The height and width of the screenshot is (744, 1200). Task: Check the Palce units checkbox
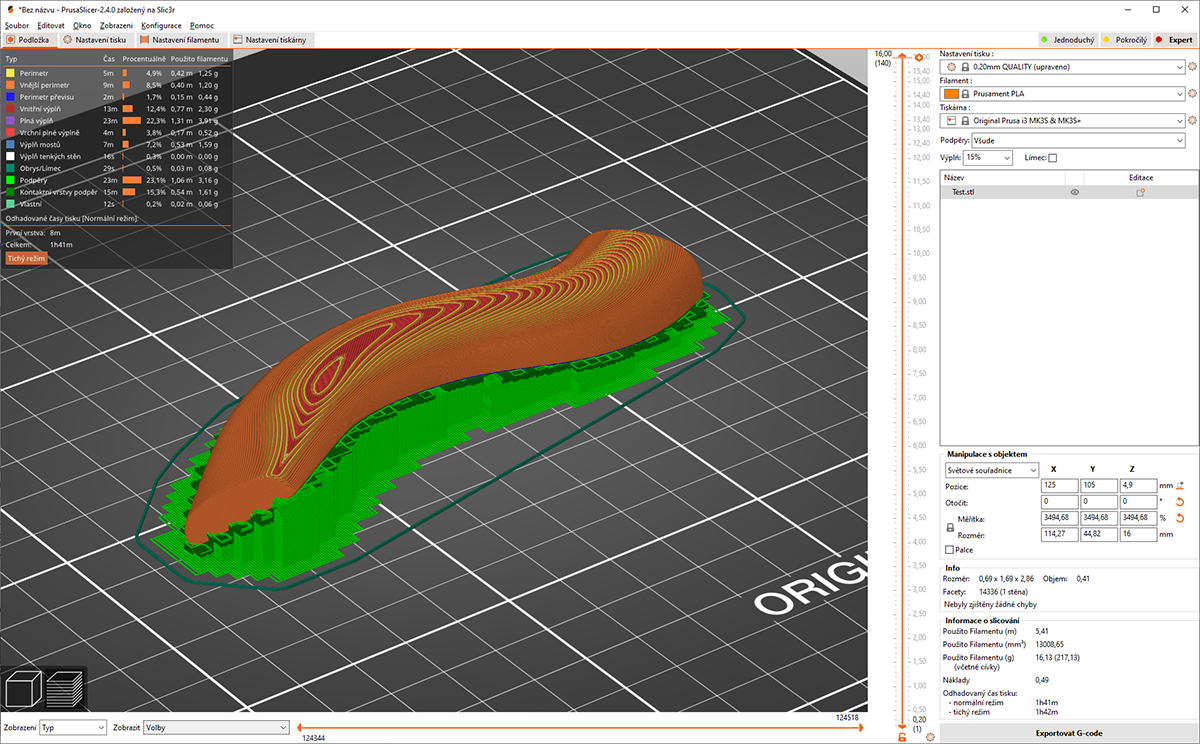coord(950,550)
